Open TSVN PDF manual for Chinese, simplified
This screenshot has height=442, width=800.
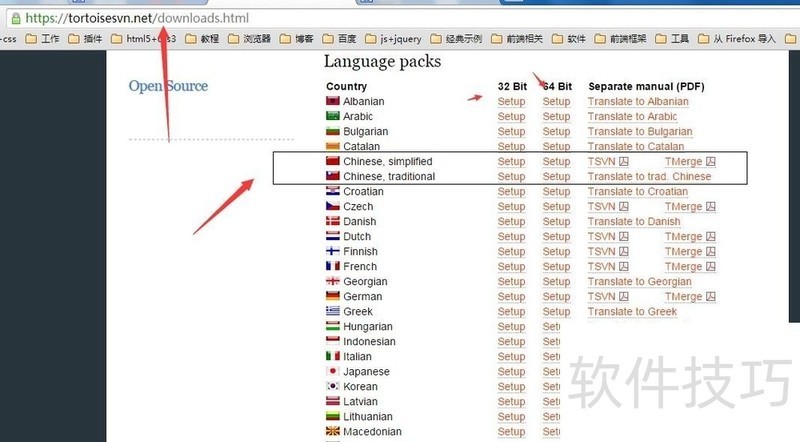[608, 162]
